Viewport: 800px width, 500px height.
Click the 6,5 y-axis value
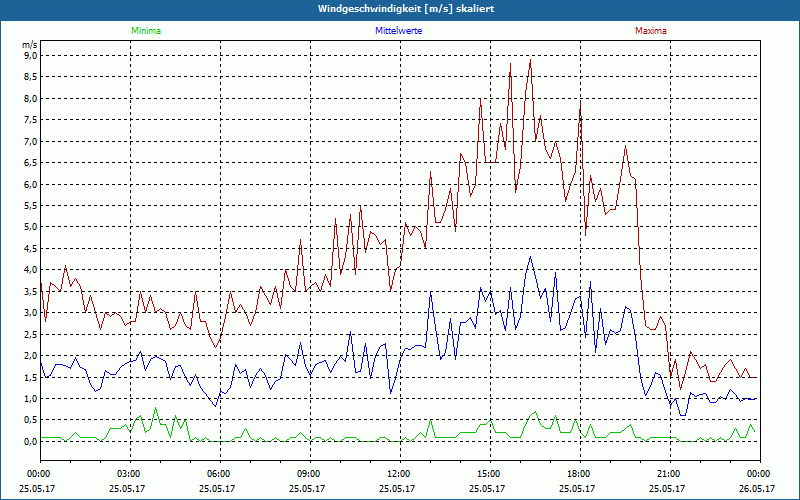31,163
